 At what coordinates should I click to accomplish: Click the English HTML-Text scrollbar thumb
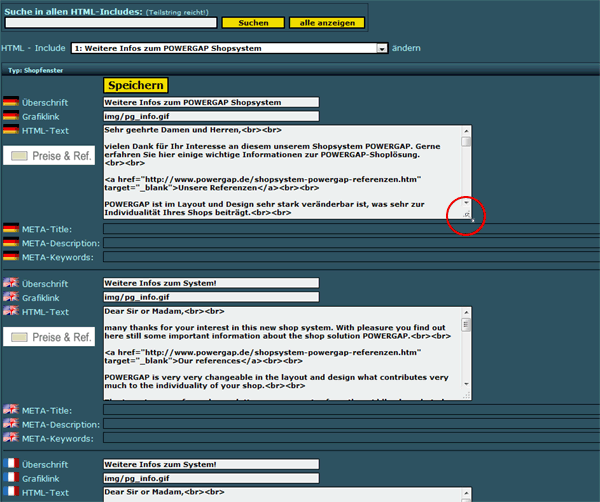[x=466, y=325]
